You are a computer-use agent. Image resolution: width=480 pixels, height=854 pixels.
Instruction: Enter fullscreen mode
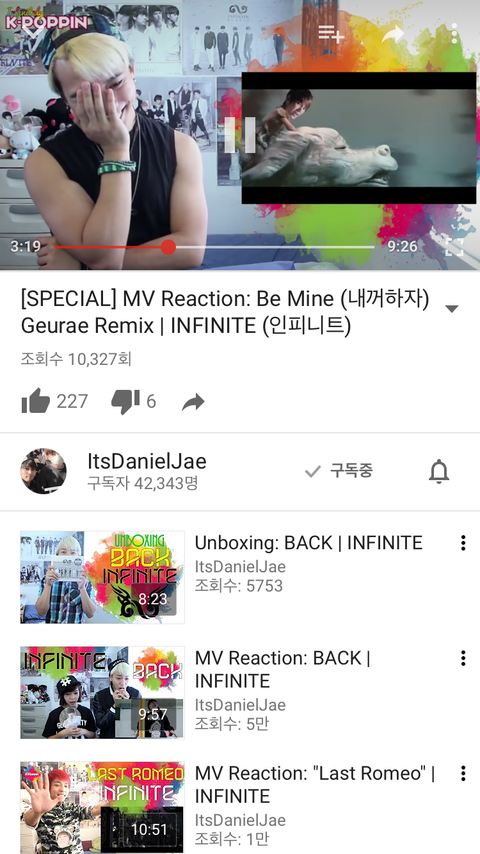point(454,246)
